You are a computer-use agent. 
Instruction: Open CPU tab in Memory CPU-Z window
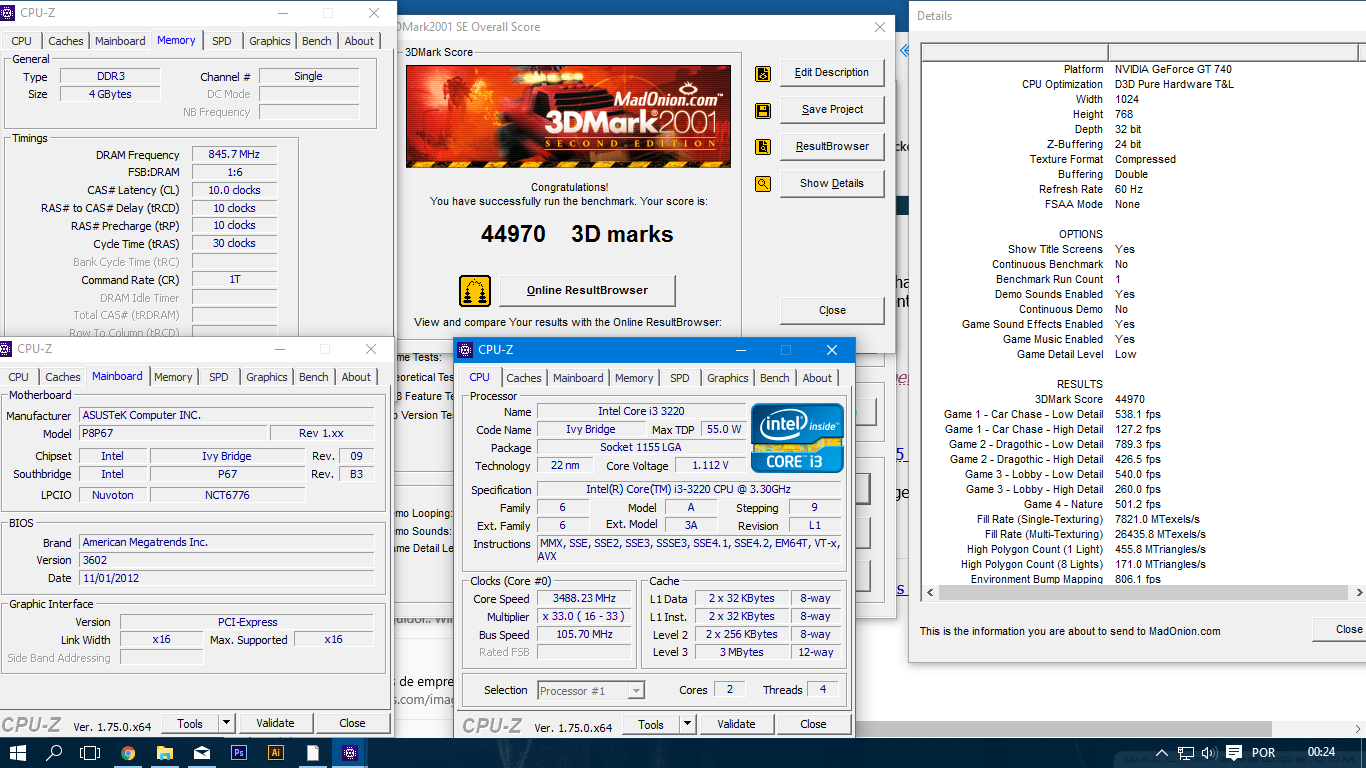(x=22, y=41)
